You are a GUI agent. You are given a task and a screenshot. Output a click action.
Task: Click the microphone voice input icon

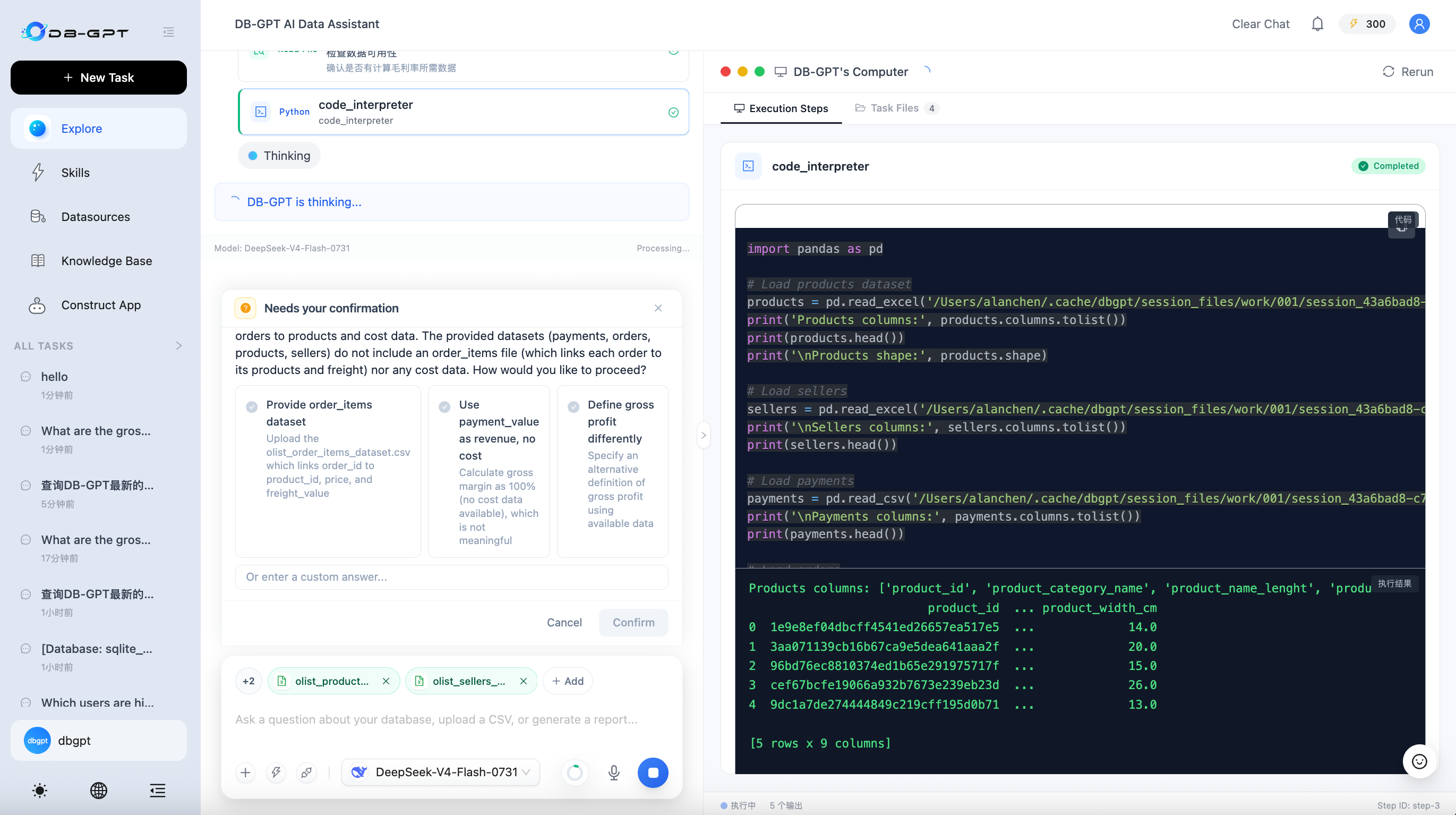point(614,772)
